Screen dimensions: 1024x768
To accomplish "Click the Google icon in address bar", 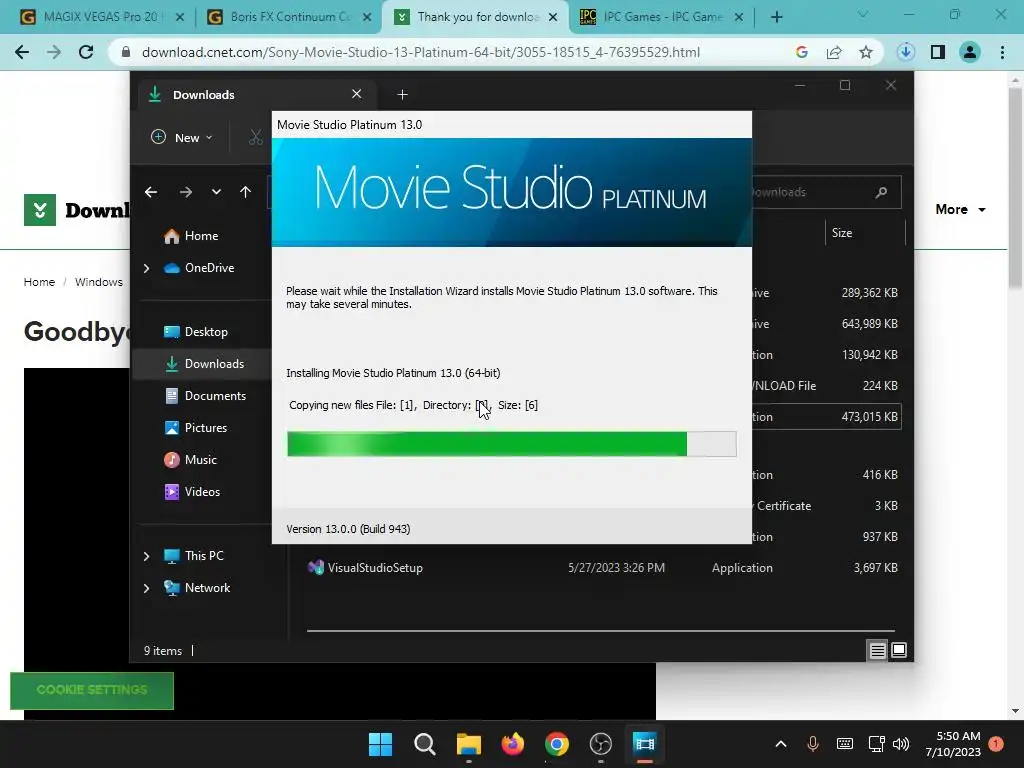I will point(802,52).
